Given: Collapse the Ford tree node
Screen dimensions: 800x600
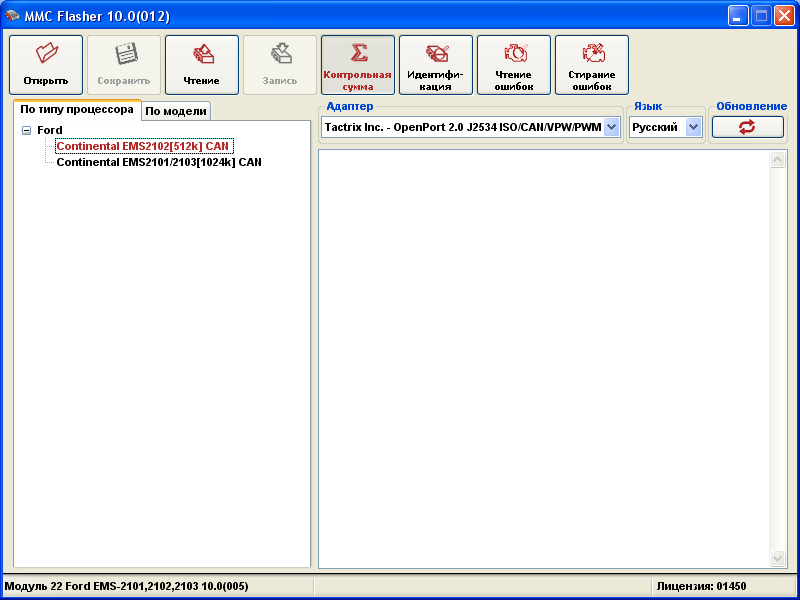Looking at the screenshot, I should [26, 131].
